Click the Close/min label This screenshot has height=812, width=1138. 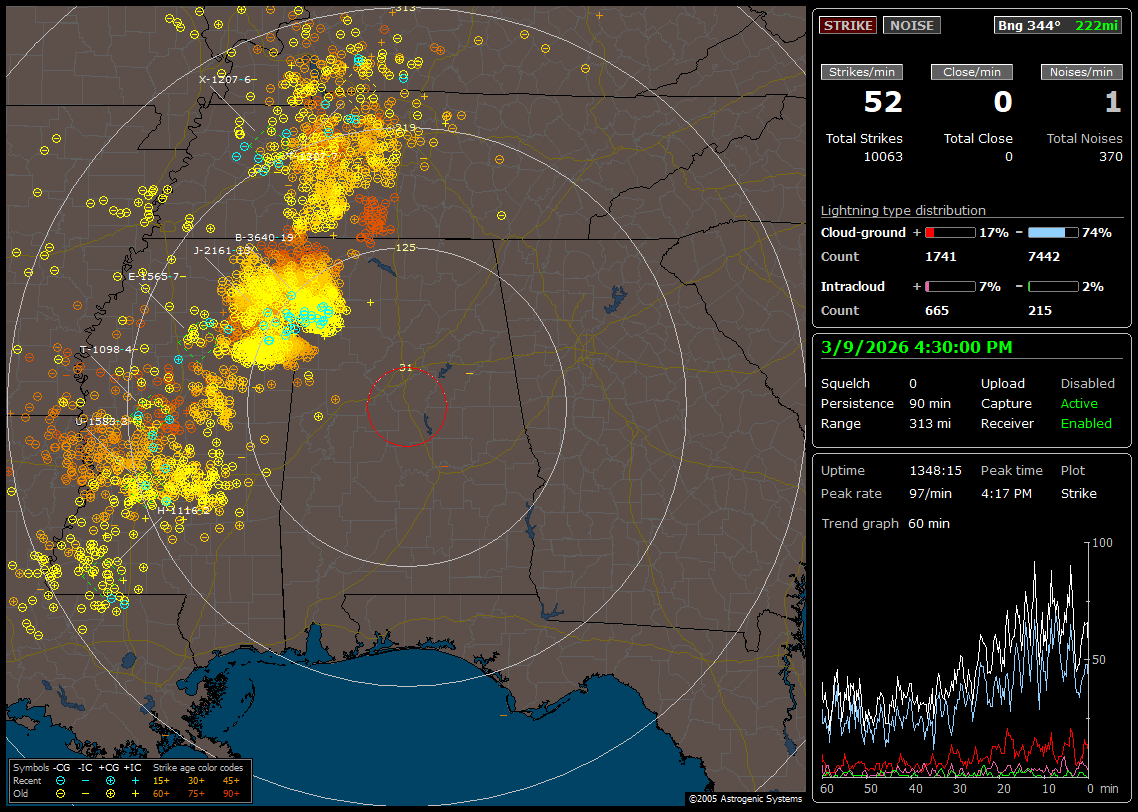point(972,72)
